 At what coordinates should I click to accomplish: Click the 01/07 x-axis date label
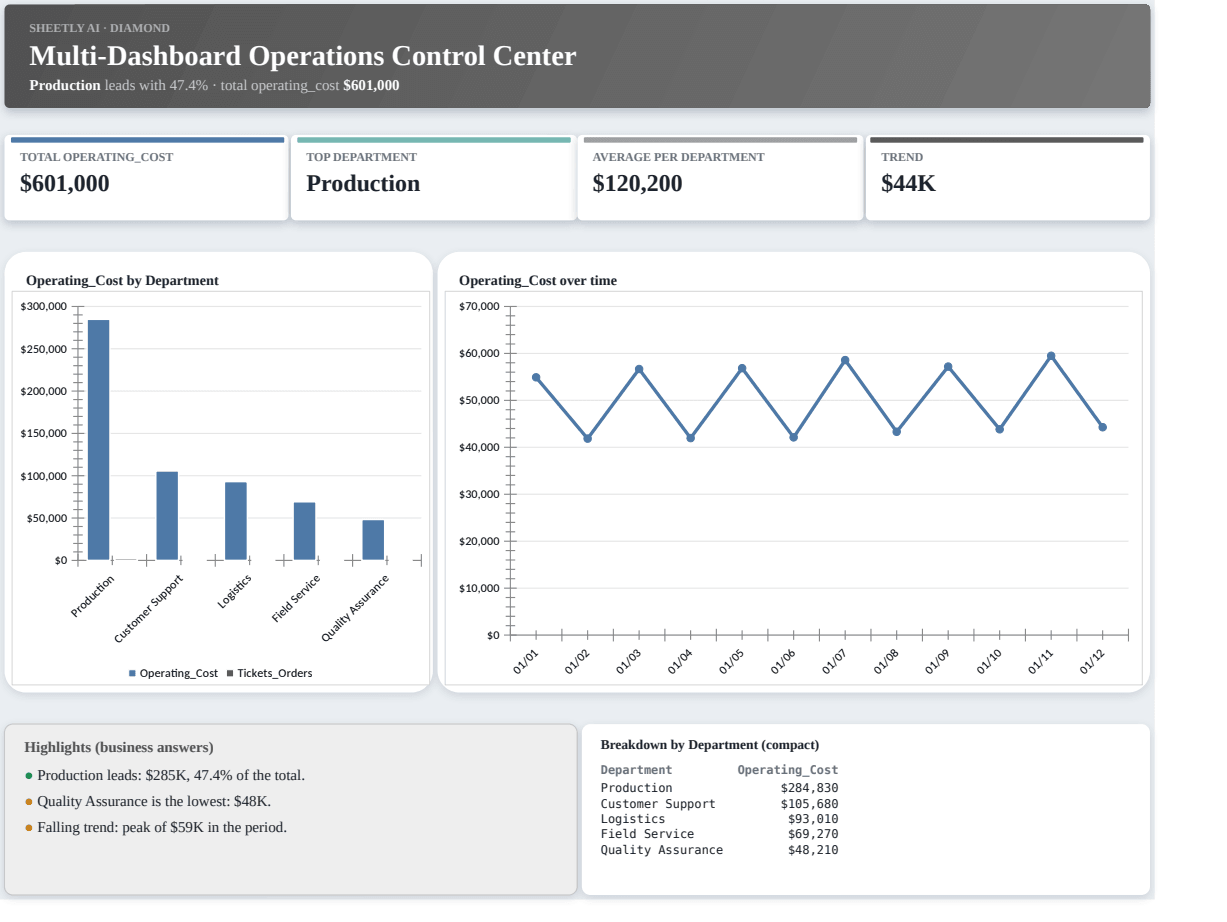(x=834, y=662)
